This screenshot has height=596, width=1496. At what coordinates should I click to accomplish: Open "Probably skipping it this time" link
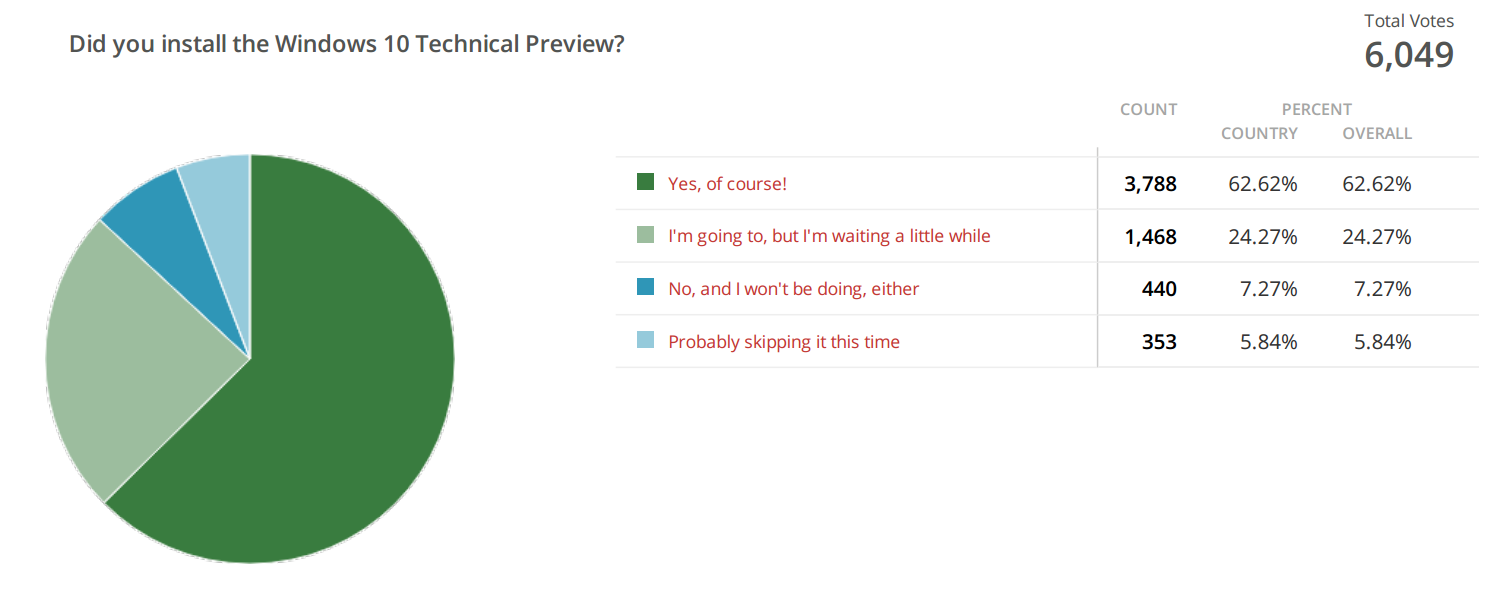(784, 342)
